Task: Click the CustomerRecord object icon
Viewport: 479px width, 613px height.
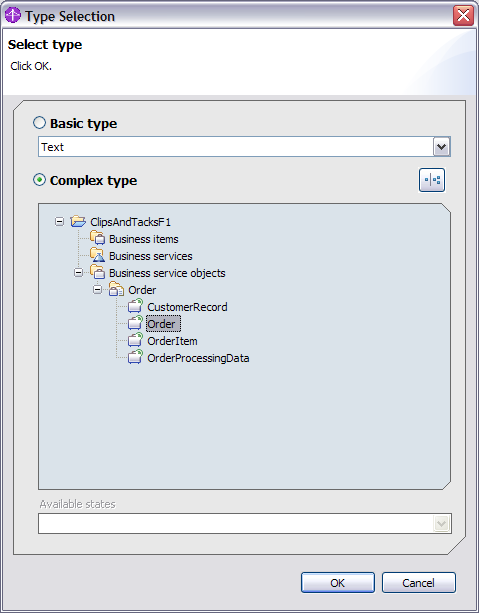Action: pyautogui.click(x=135, y=306)
